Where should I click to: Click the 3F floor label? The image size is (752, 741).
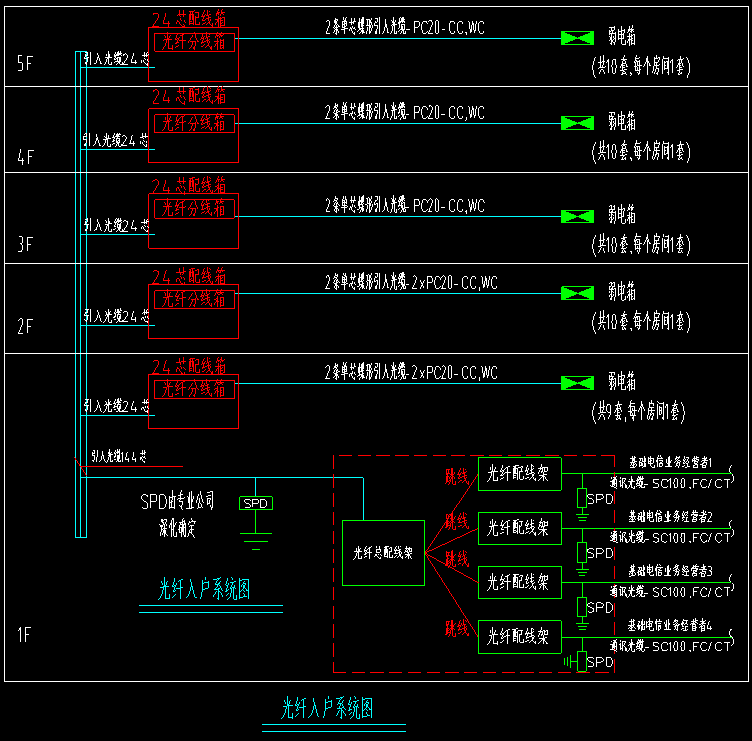(25, 244)
